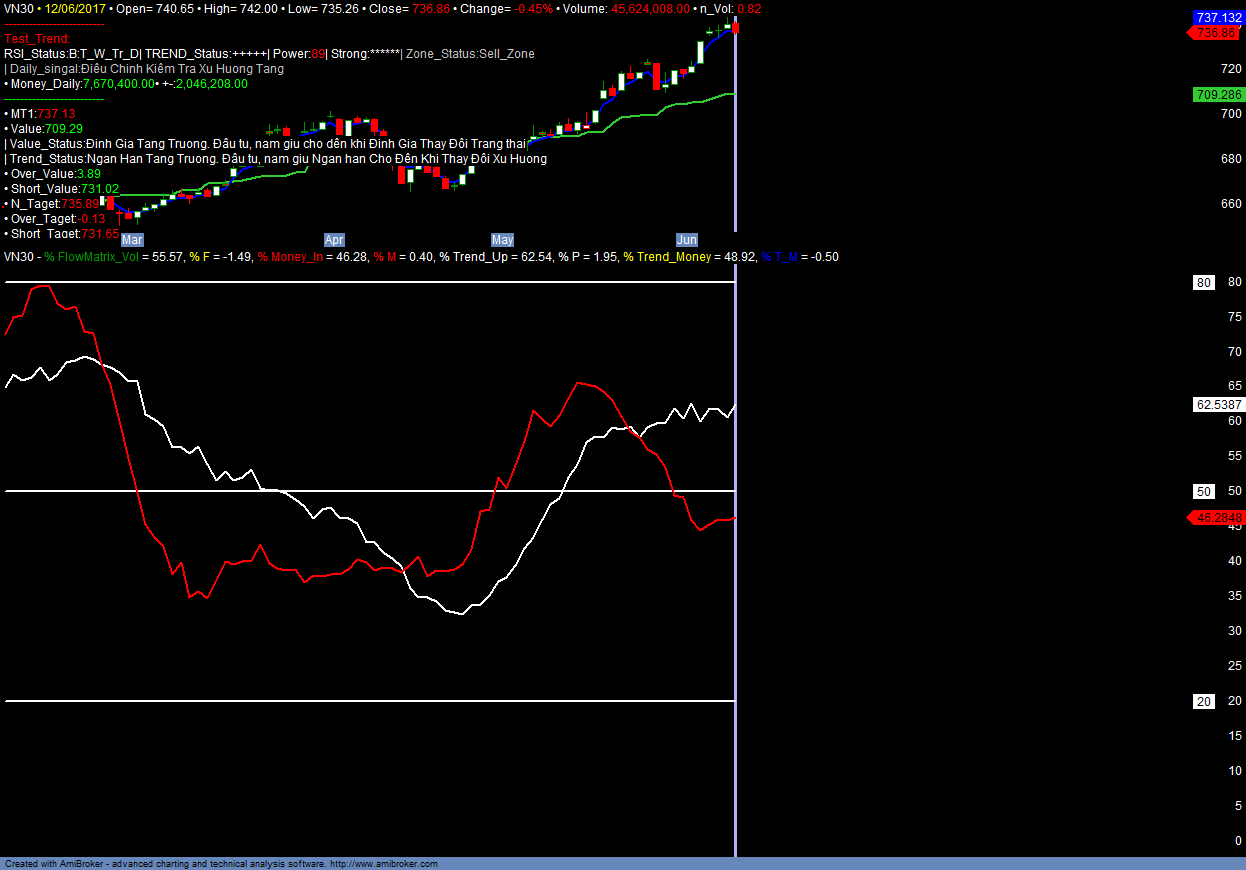Click the red 736.86 close price tag
1246x870 pixels.
(1216, 33)
